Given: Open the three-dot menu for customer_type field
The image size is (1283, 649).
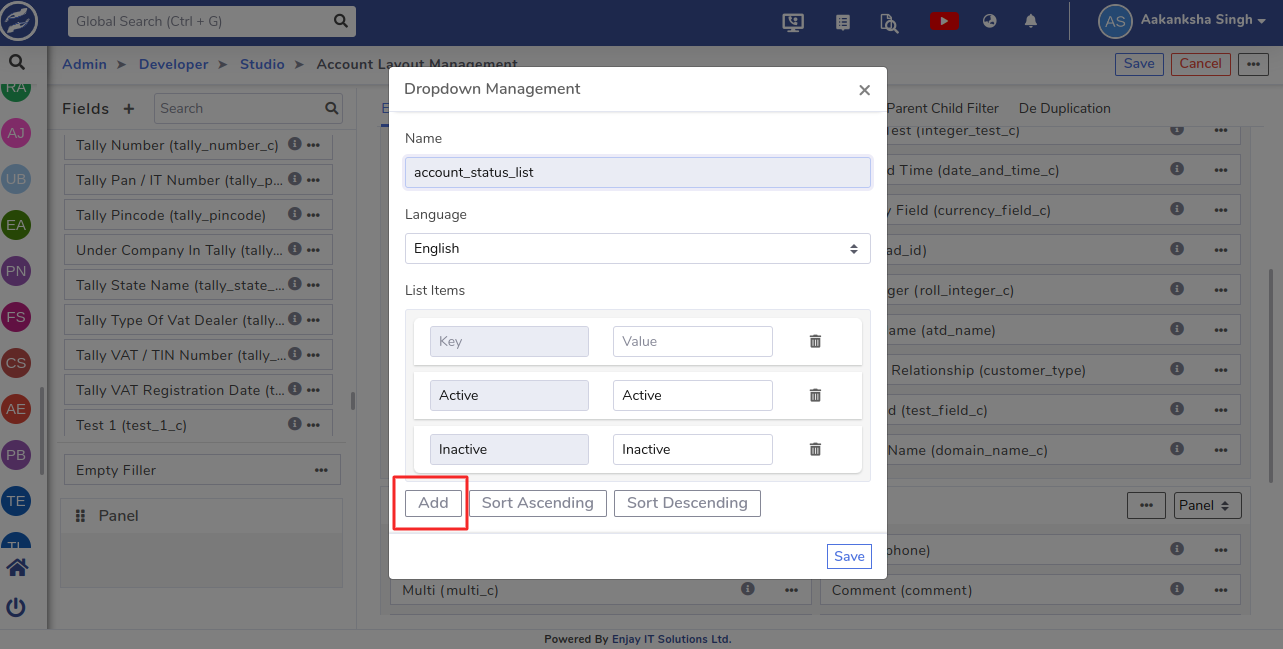Looking at the screenshot, I should 1221,370.
